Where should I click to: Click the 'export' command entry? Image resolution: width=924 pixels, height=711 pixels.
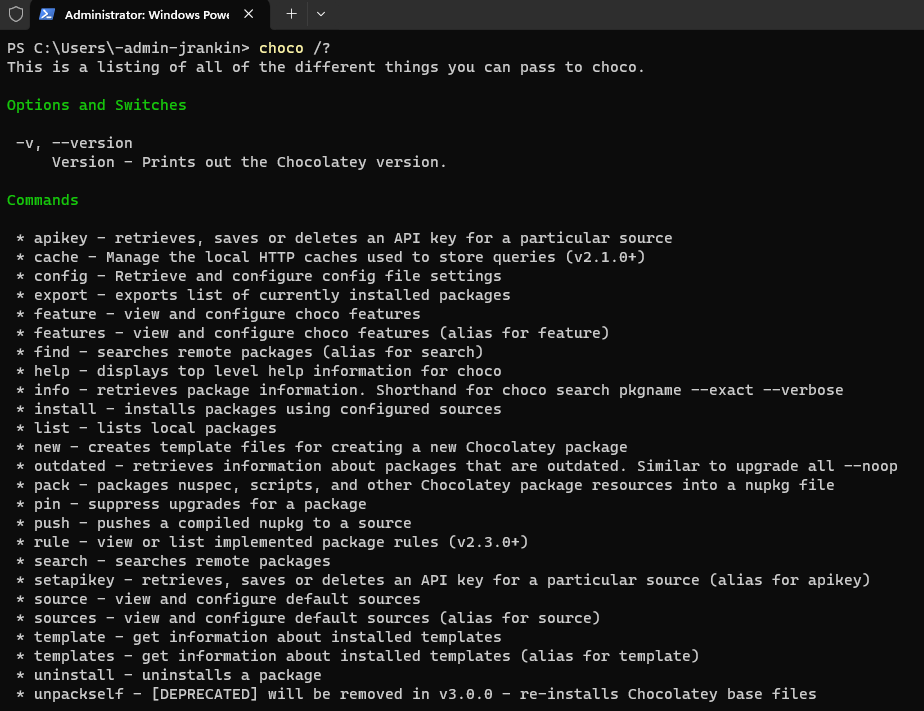tap(60, 295)
